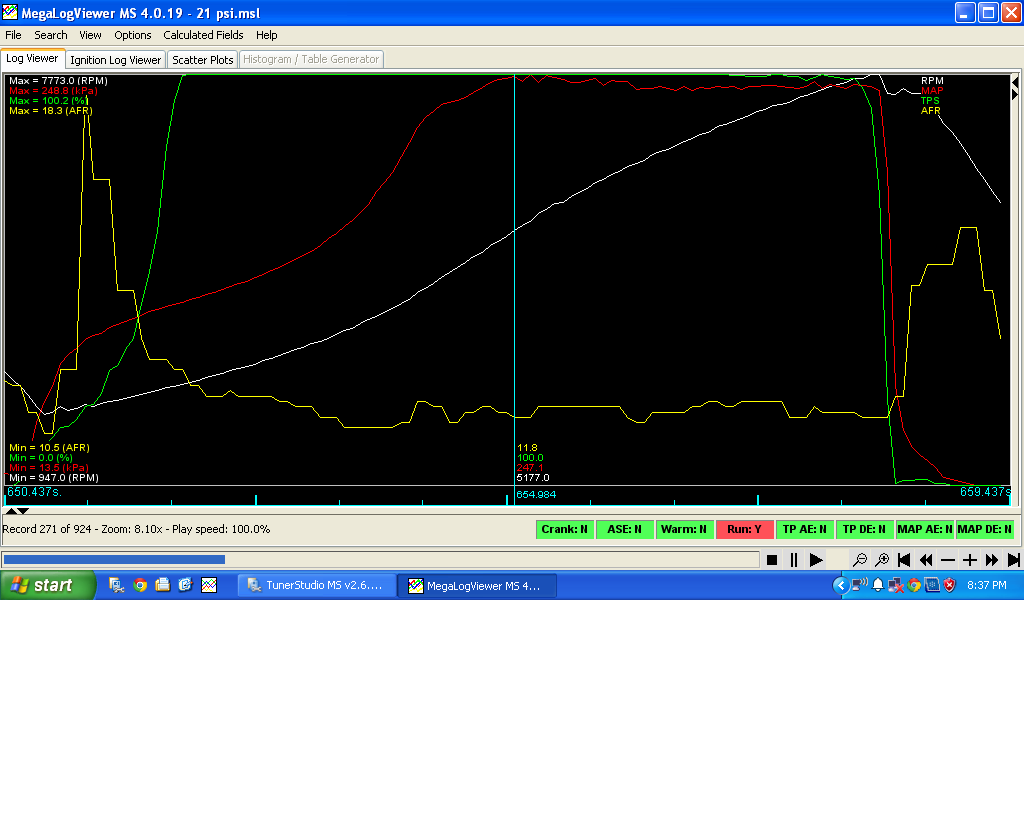Switch to the Scatter Plots tab
The height and width of the screenshot is (840, 1024).
click(x=203, y=60)
